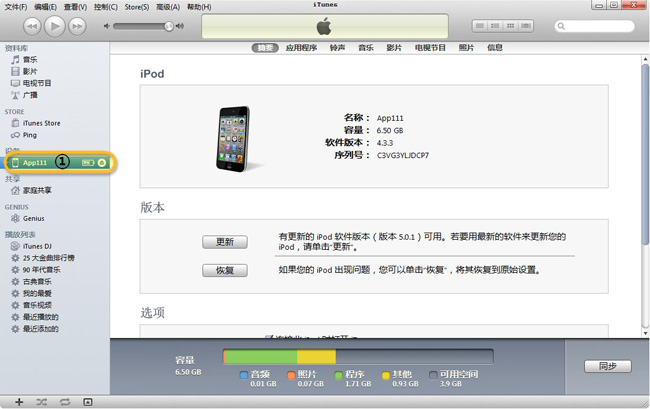Click the 恢复 restore button

[225, 271]
